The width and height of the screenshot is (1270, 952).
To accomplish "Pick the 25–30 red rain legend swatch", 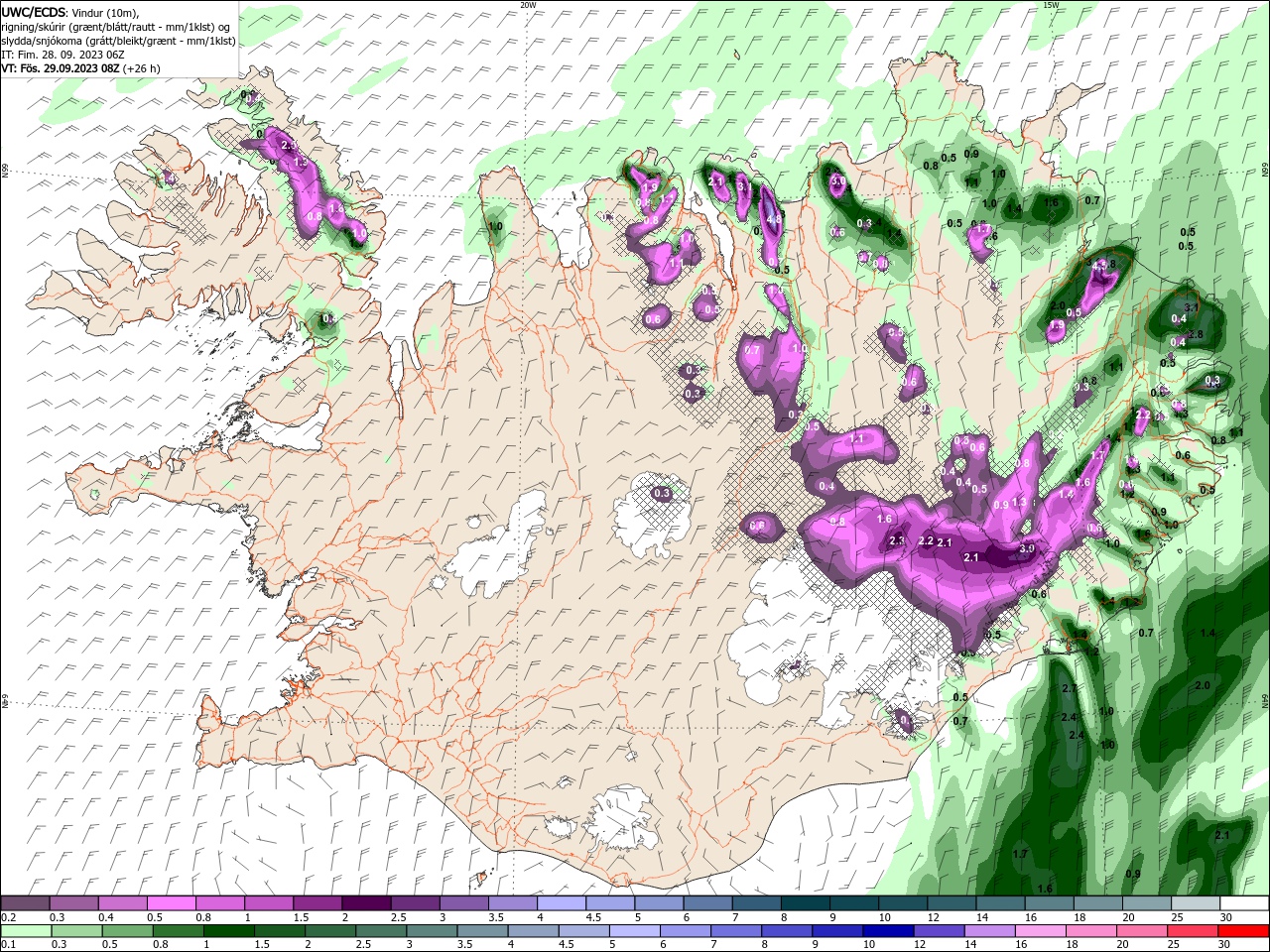I will (x=1192, y=931).
